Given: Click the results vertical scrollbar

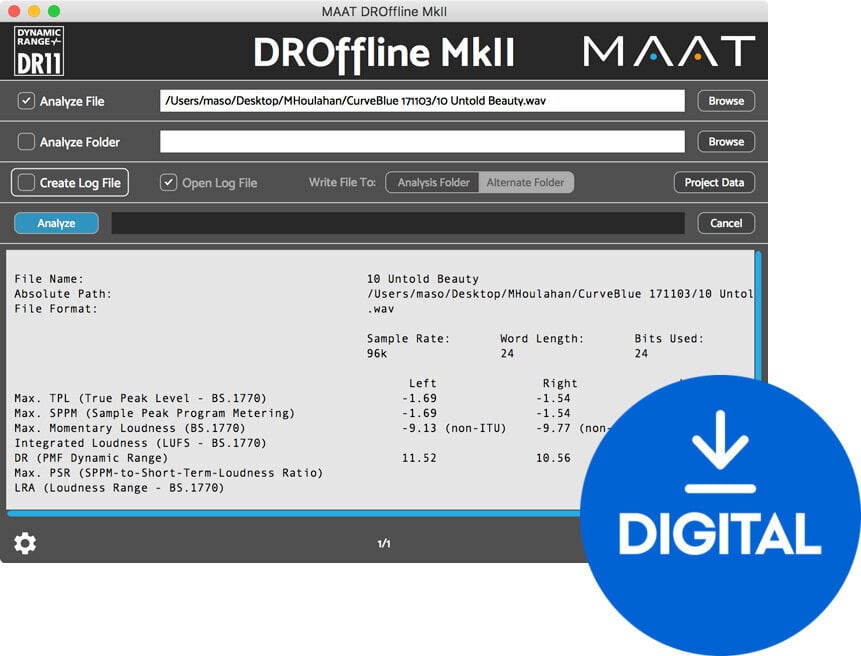Looking at the screenshot, I should coord(758,316).
